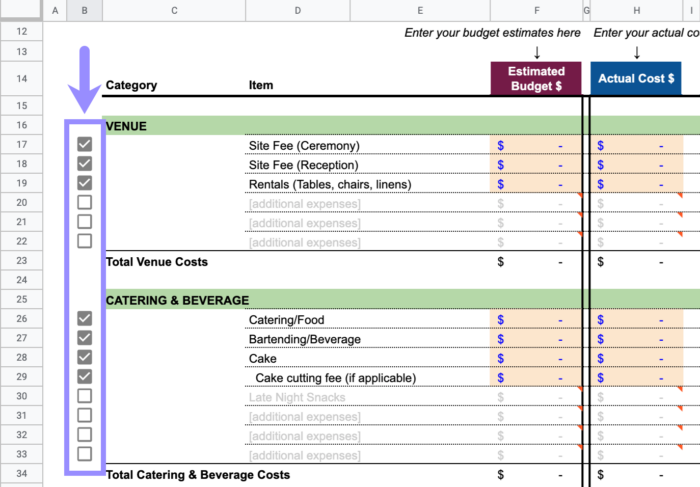Select row 14 header

[x=21, y=79]
